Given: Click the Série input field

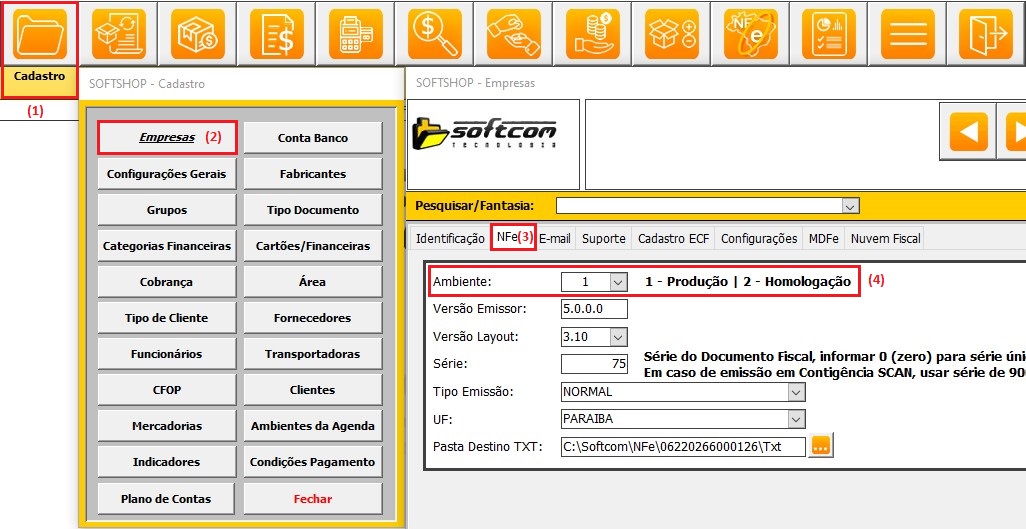Looking at the screenshot, I should click(x=594, y=364).
